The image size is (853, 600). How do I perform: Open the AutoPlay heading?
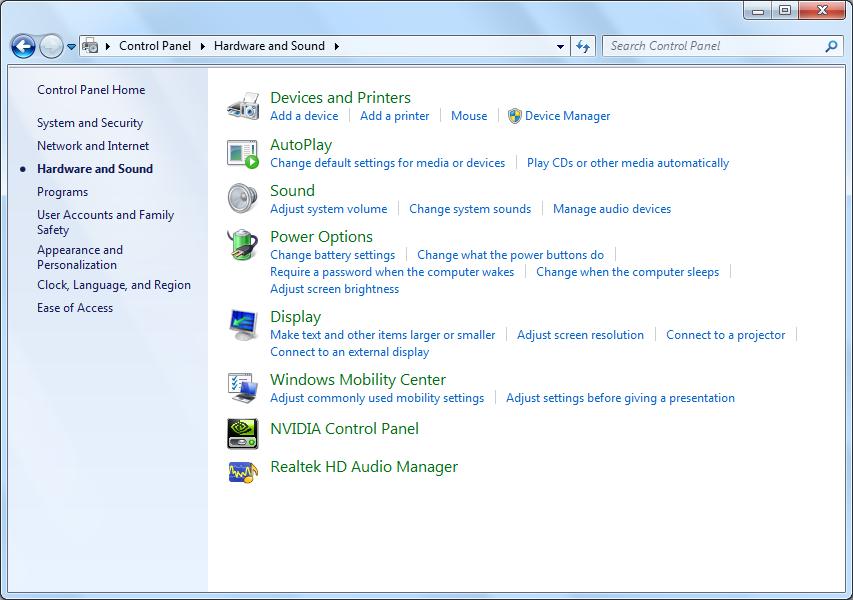pyautogui.click(x=301, y=145)
